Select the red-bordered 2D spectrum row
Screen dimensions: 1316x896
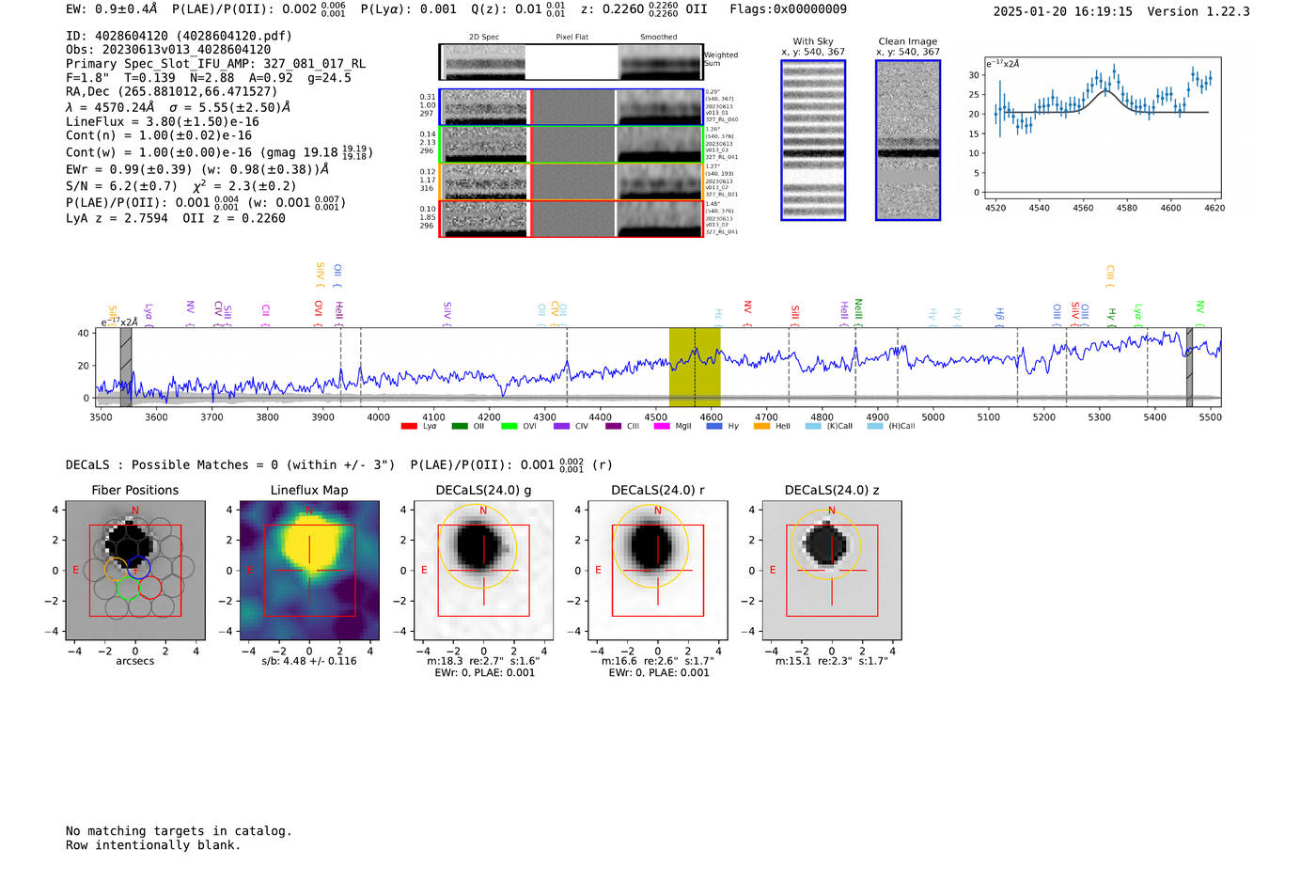coord(572,218)
